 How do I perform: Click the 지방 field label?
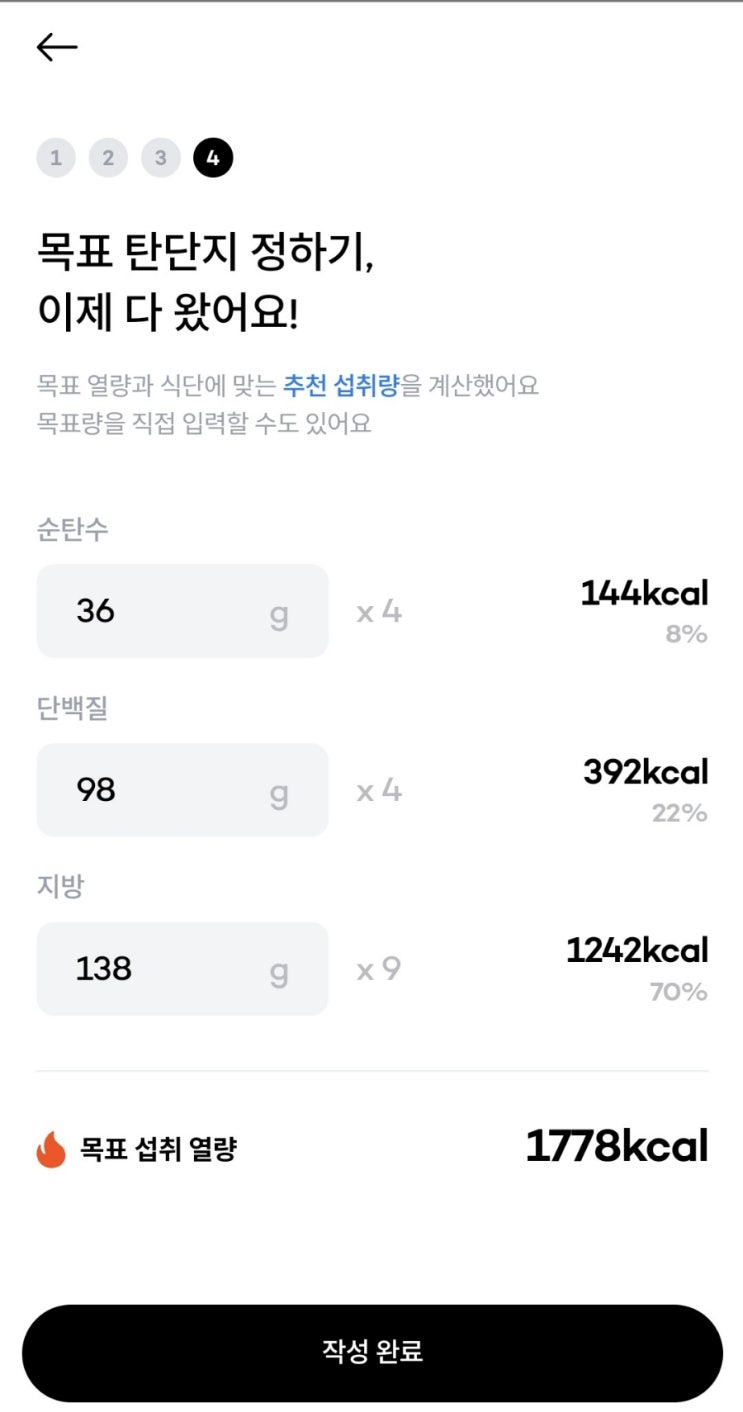point(60,887)
